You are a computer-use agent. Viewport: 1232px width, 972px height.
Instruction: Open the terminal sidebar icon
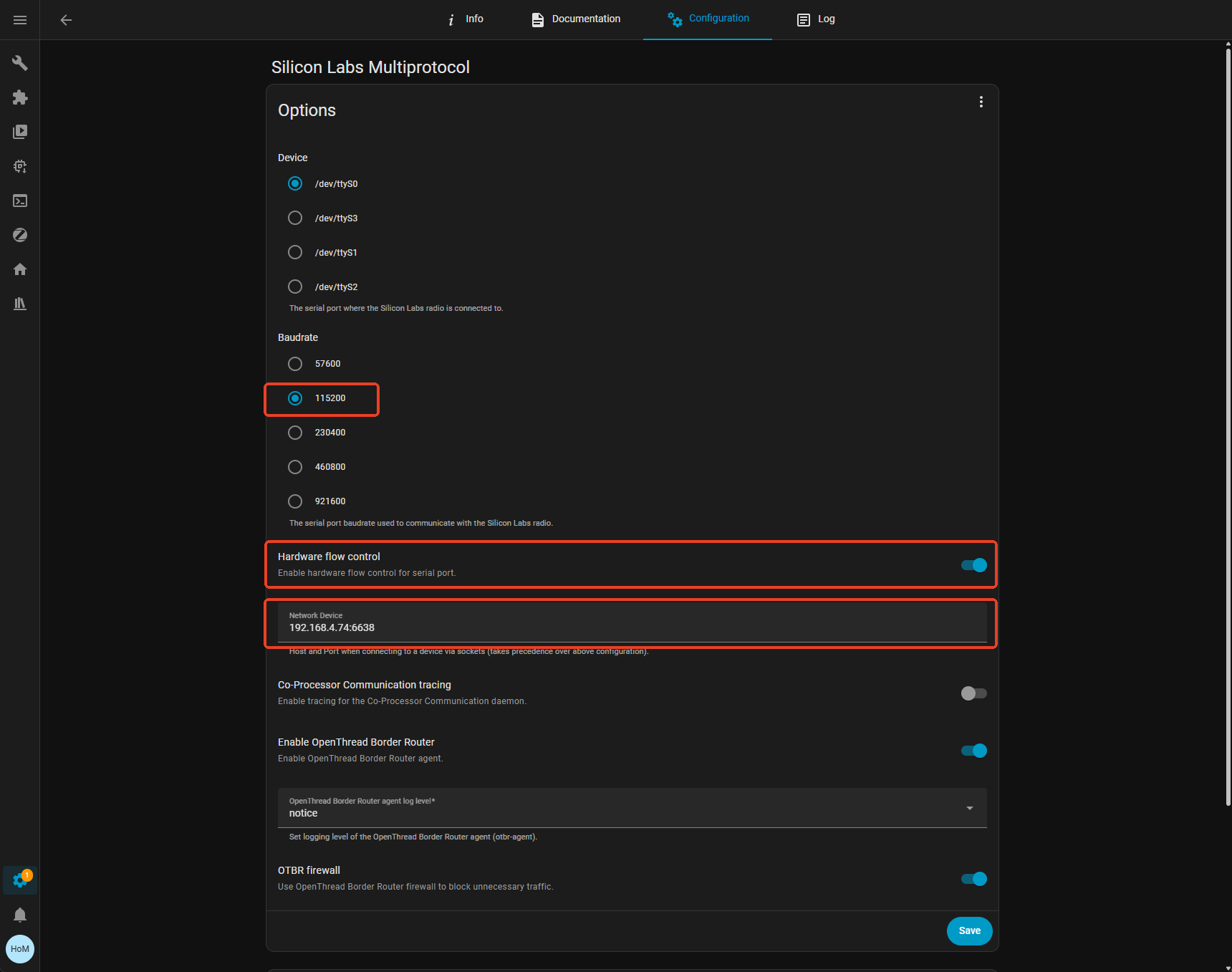[20, 201]
